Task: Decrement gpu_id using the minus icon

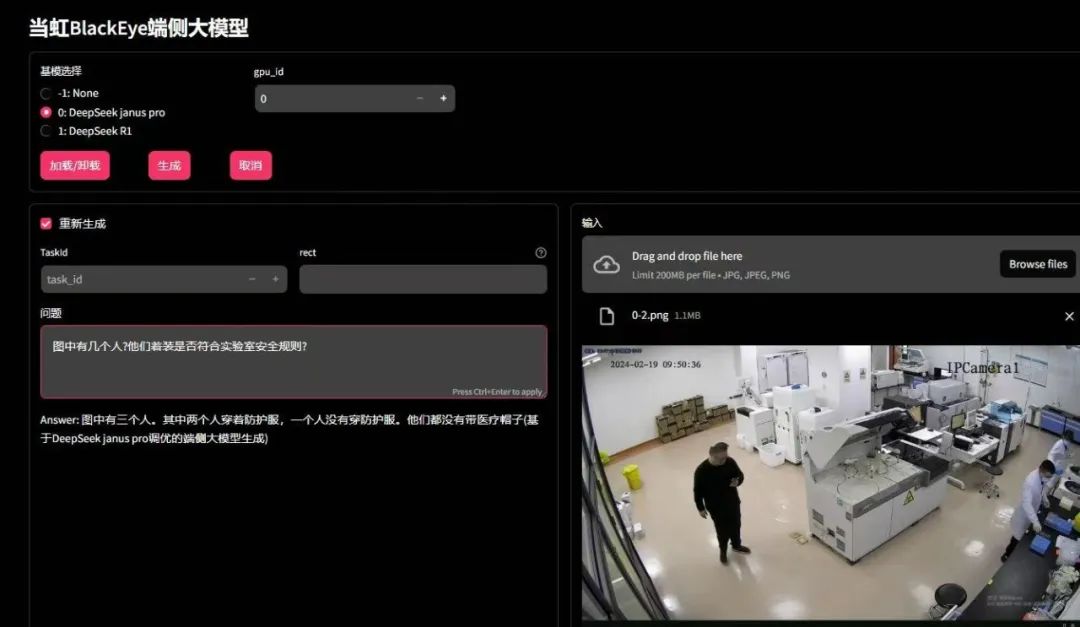Action: (x=419, y=98)
